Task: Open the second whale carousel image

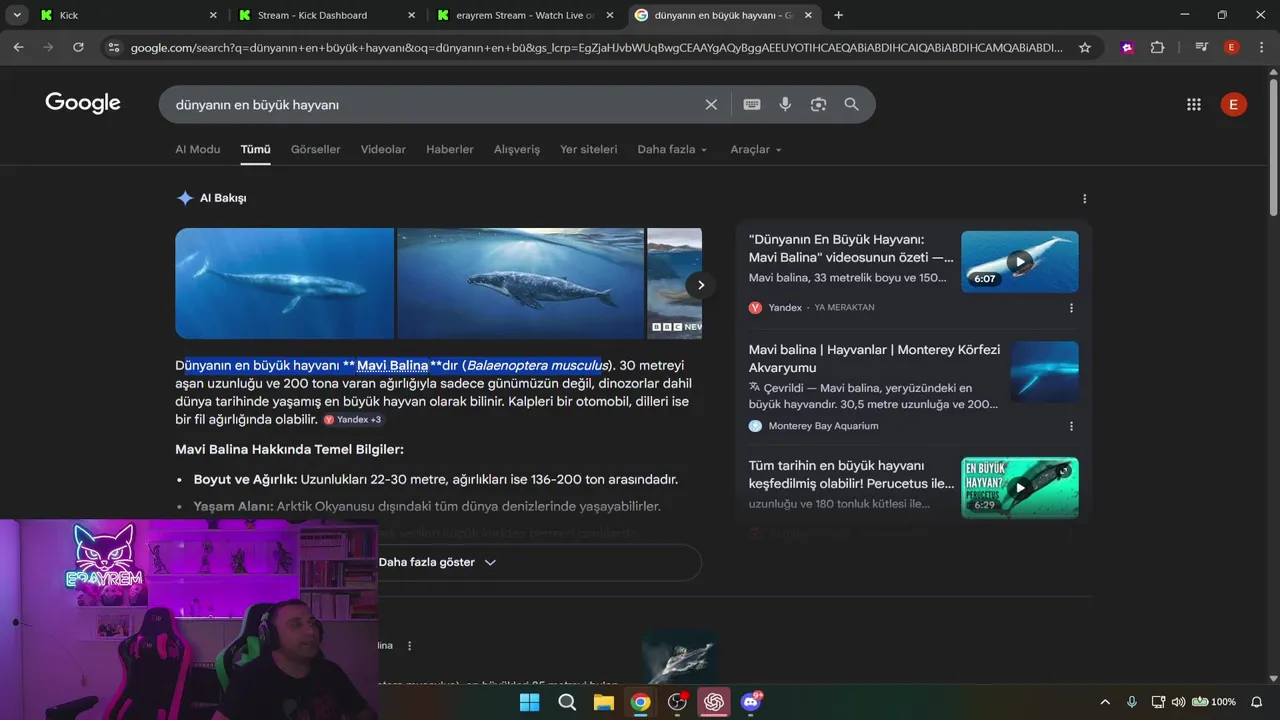Action: (521, 283)
